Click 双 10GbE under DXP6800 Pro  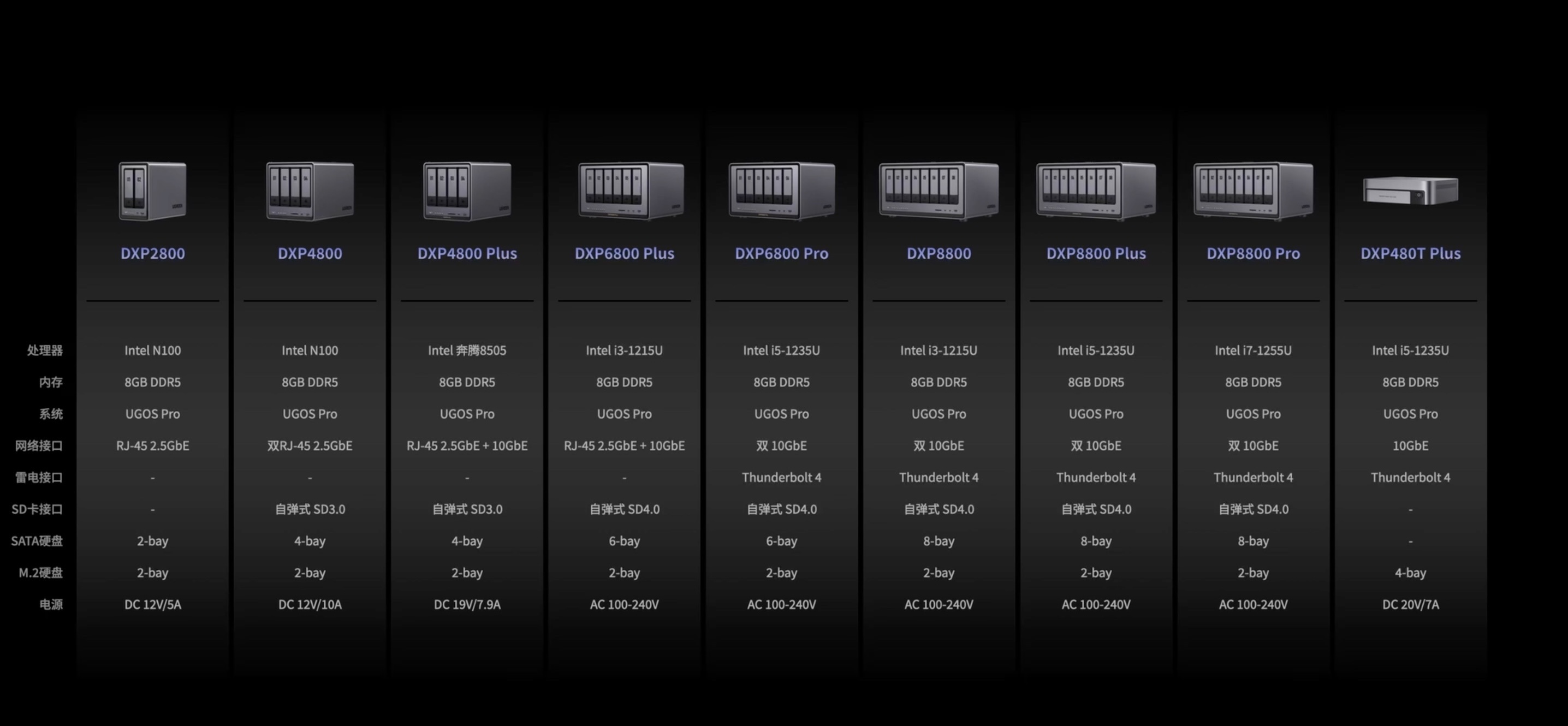[x=782, y=445]
